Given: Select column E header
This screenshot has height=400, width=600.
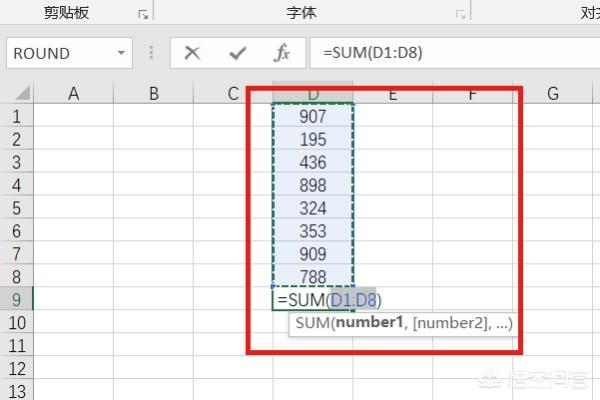Looking at the screenshot, I should point(393,93).
